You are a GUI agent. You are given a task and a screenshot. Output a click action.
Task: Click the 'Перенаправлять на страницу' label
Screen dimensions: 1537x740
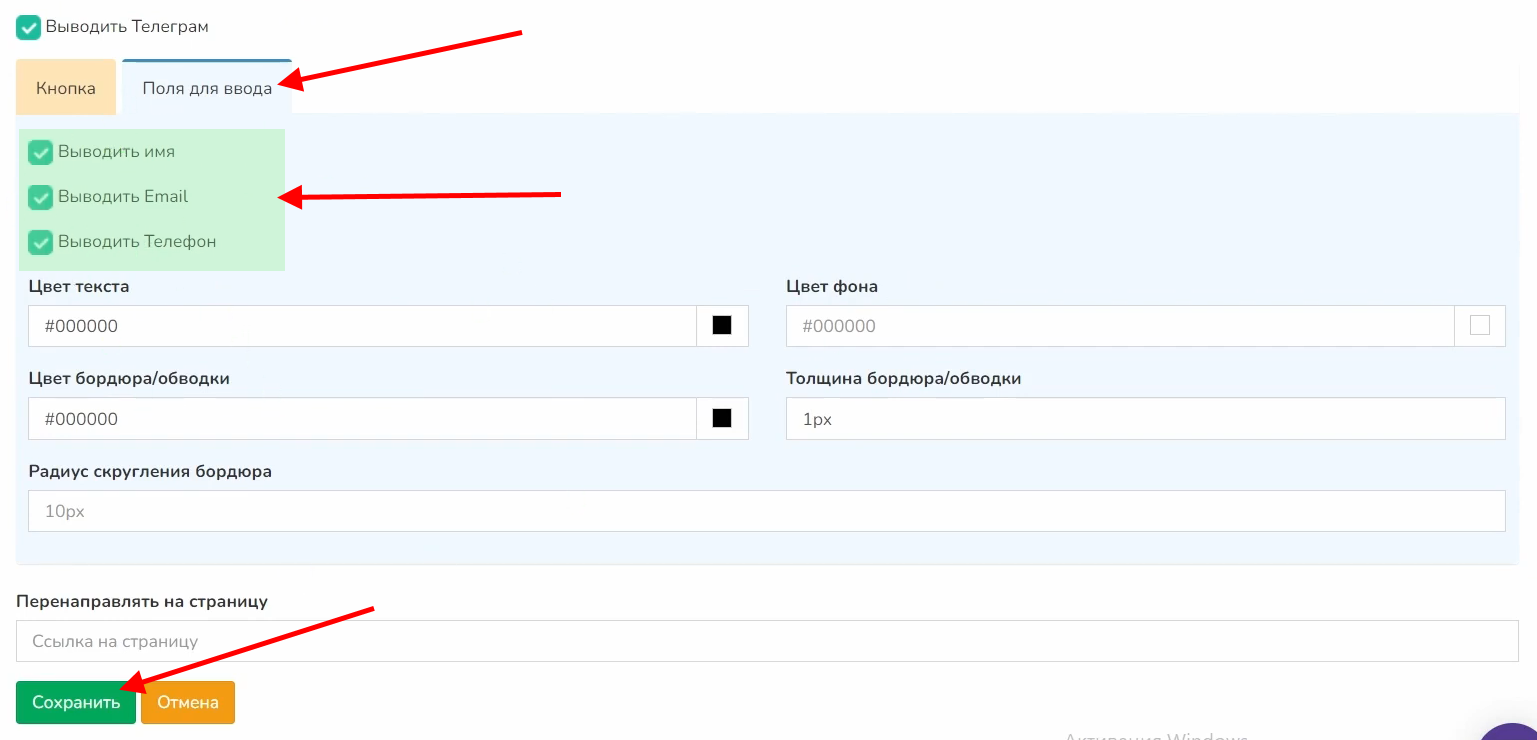click(x=142, y=601)
